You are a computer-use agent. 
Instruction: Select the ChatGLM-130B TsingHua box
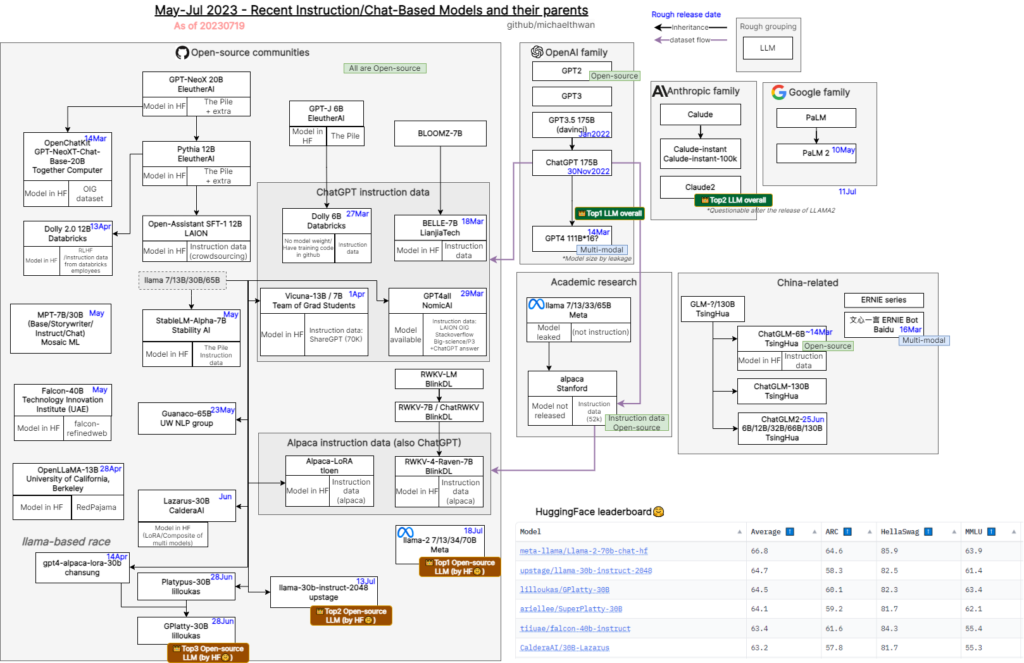pyautogui.click(x=782, y=391)
